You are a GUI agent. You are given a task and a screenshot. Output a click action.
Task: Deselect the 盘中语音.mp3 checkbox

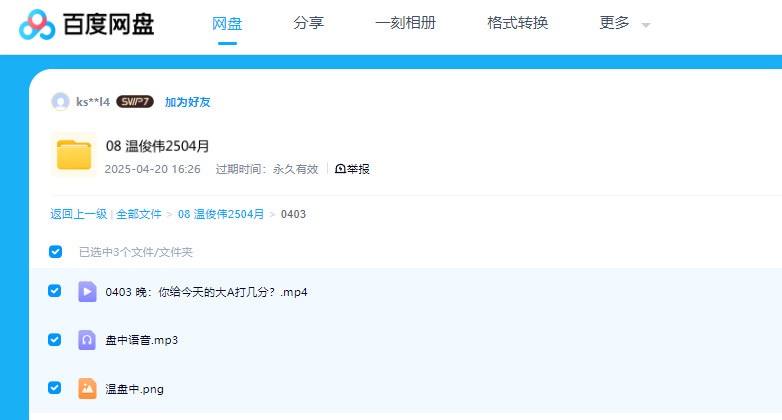[x=56, y=339]
